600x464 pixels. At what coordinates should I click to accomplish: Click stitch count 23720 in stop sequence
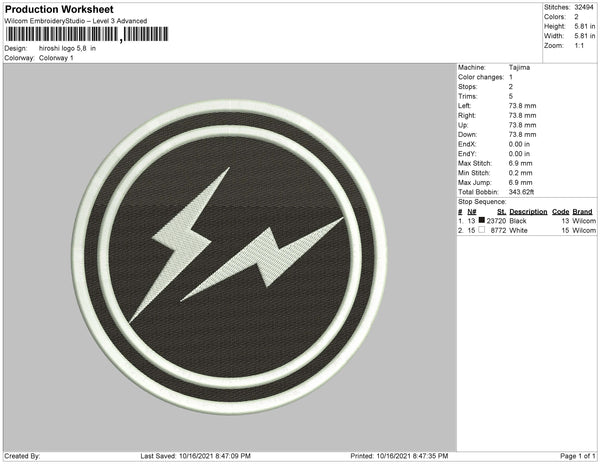pyautogui.click(x=496, y=221)
